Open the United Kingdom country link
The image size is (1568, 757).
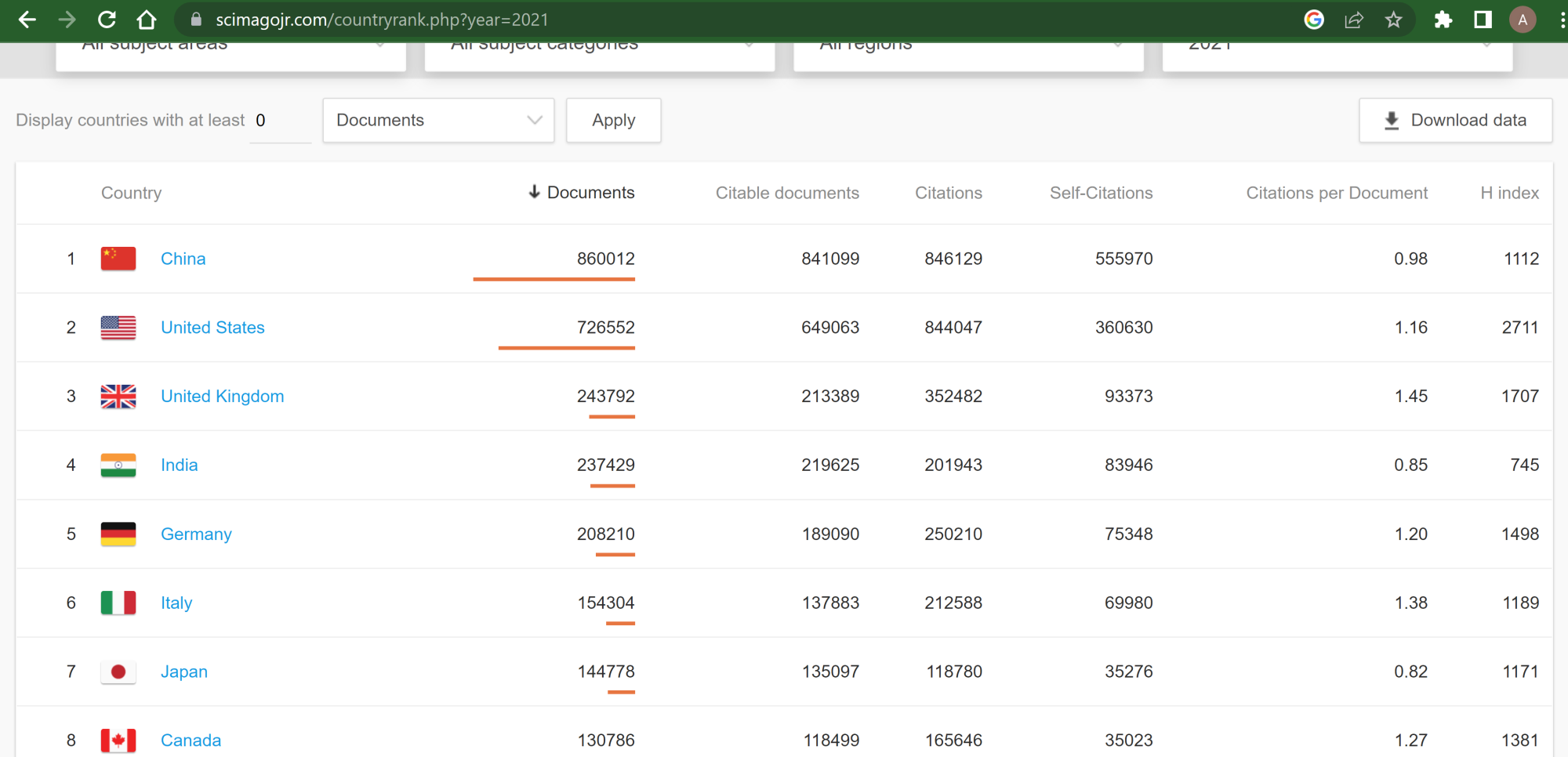click(x=223, y=397)
